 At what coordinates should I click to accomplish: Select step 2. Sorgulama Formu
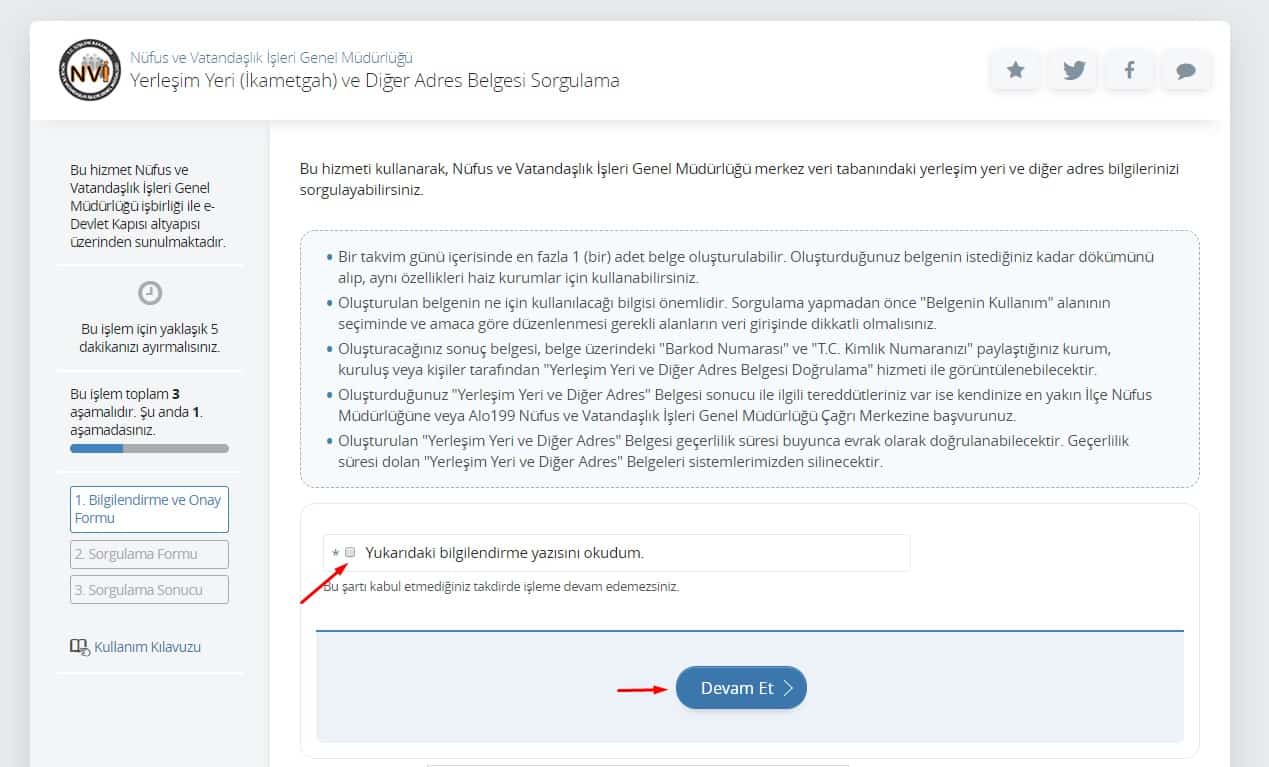[150, 554]
